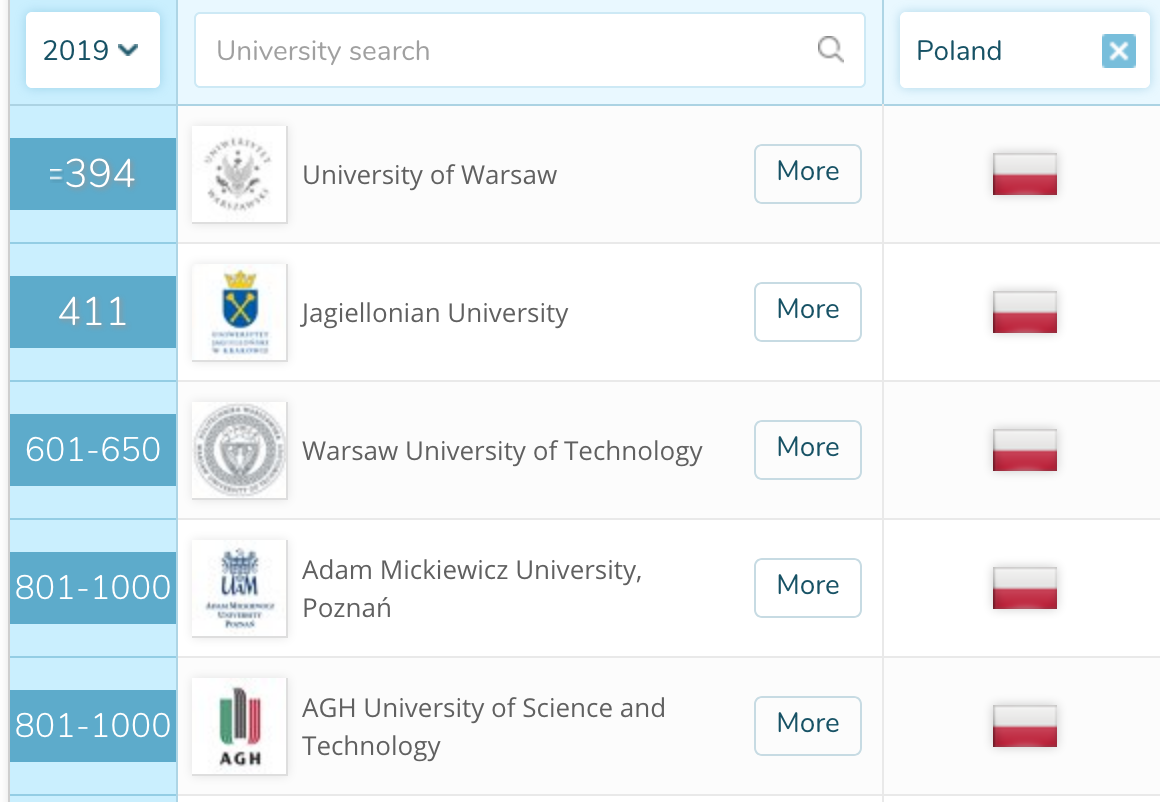Viewport: 1160px width, 802px height.
Task: Open More for AGH University
Action: pyautogui.click(x=808, y=726)
